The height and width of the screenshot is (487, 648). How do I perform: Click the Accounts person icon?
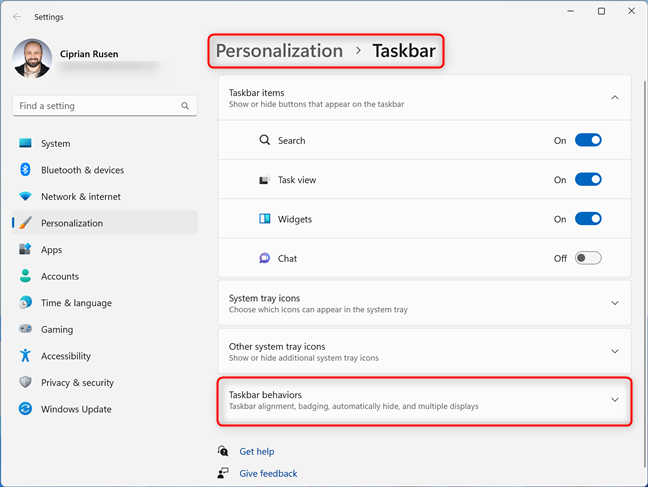coord(25,276)
